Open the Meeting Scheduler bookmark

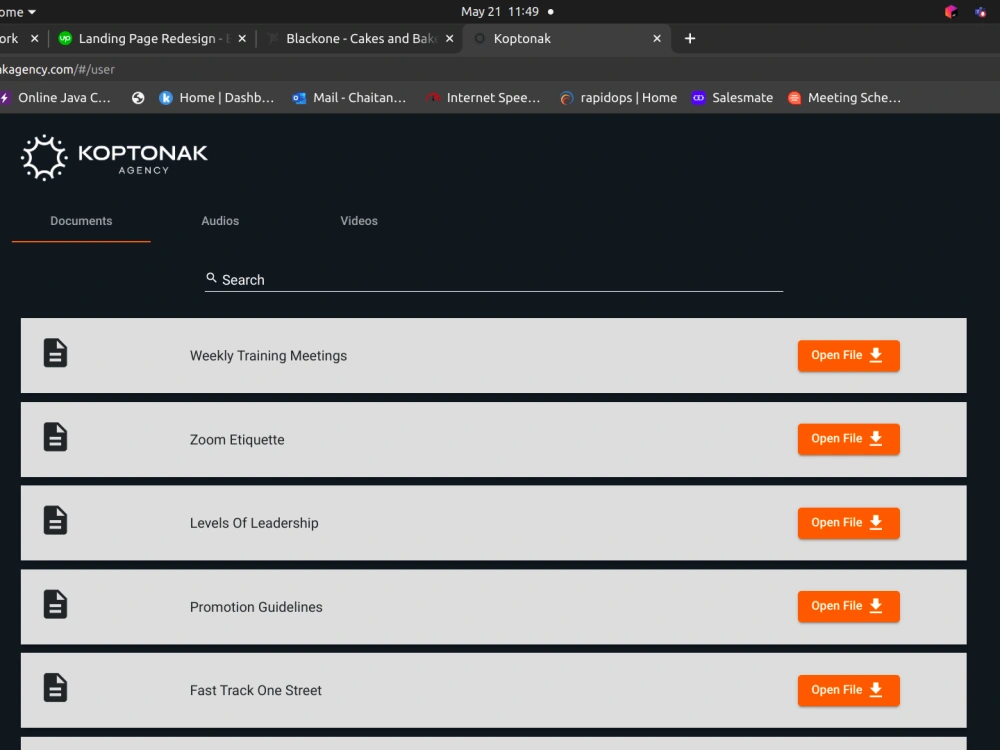click(x=844, y=98)
